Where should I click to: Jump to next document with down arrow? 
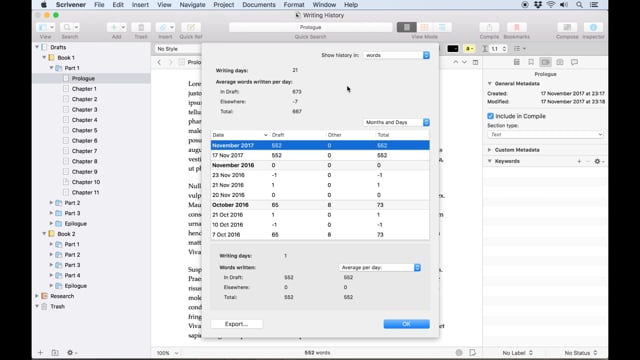click(464, 62)
